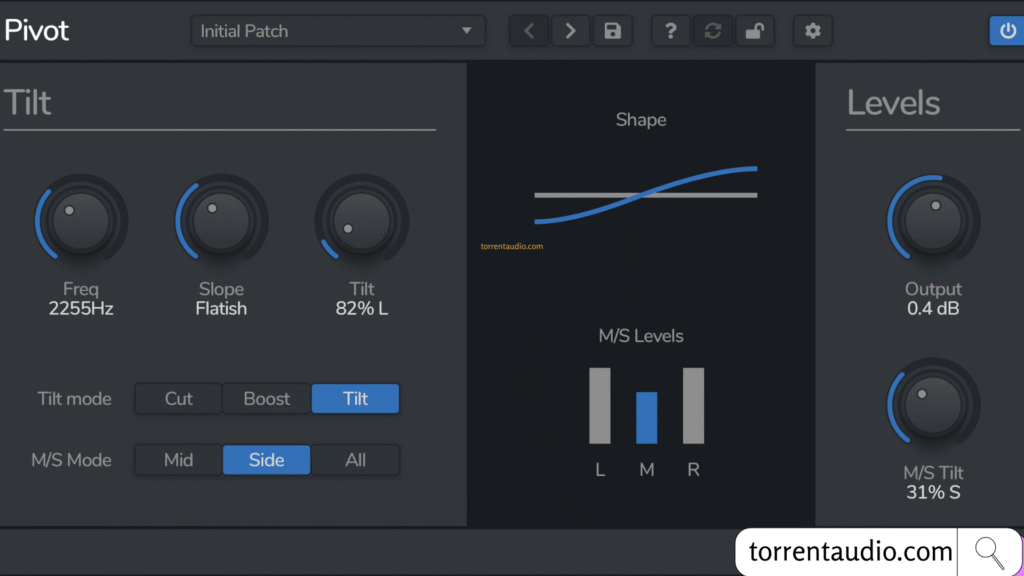Toggle the blue power bypass button
The height and width of the screenshot is (576, 1024).
(x=1007, y=31)
